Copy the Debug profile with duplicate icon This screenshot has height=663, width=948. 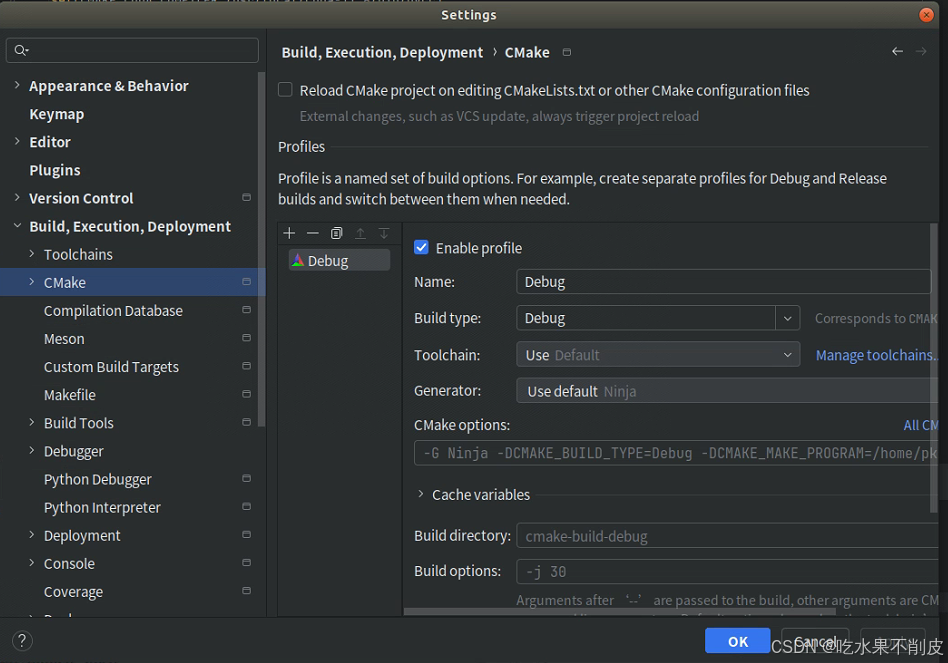pos(336,233)
